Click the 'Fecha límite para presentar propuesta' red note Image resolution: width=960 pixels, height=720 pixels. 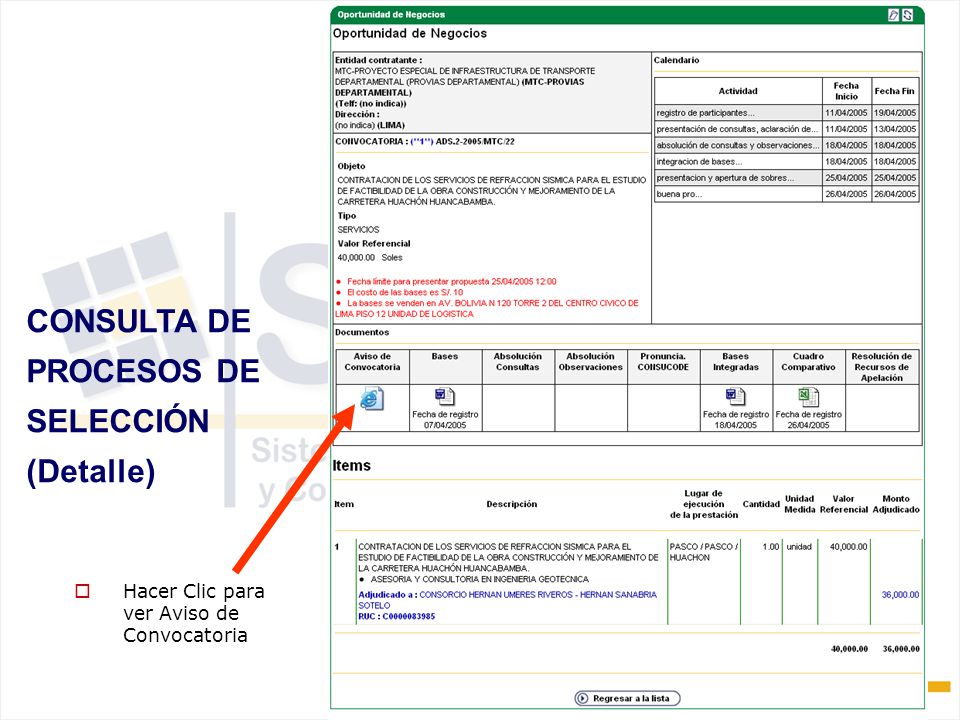point(452,282)
